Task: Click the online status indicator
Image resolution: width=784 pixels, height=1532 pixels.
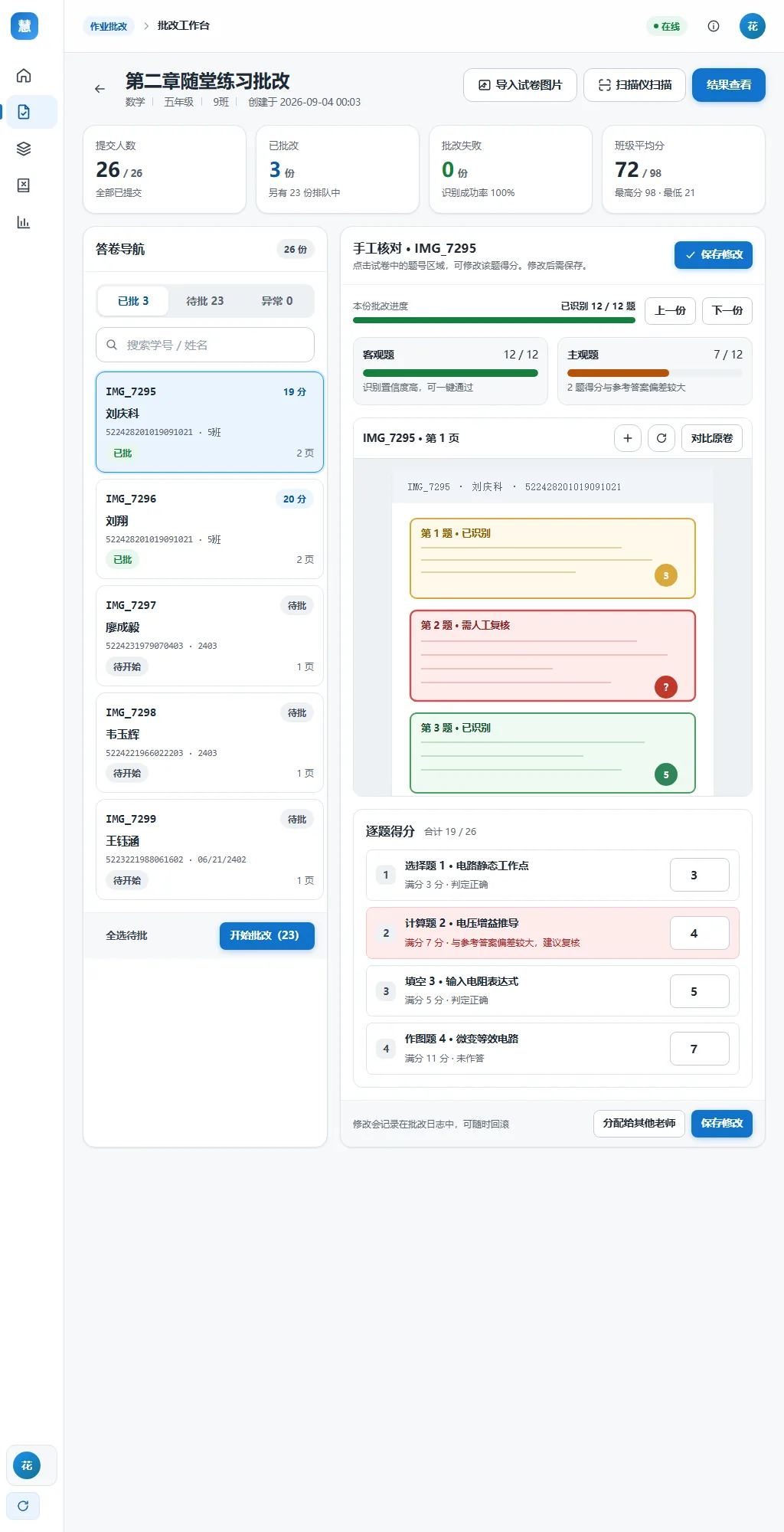Action: click(x=667, y=26)
